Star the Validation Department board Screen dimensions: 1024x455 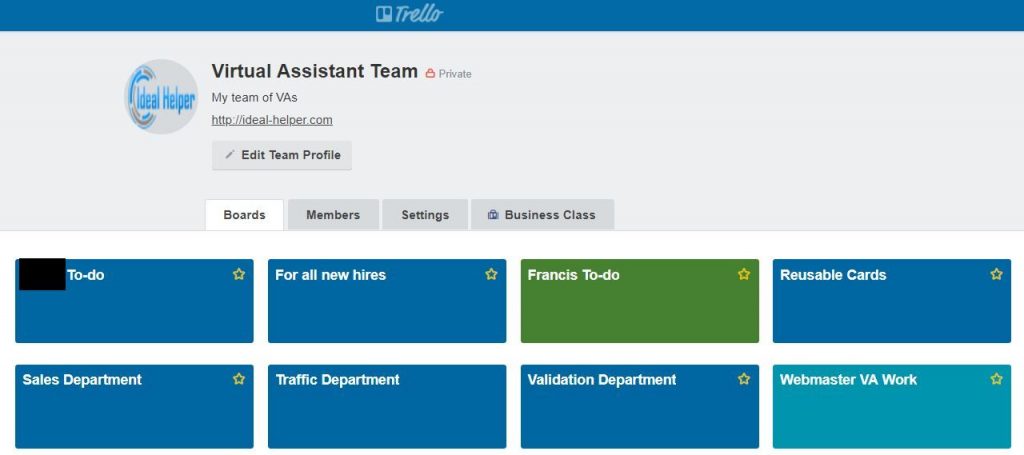click(x=744, y=379)
